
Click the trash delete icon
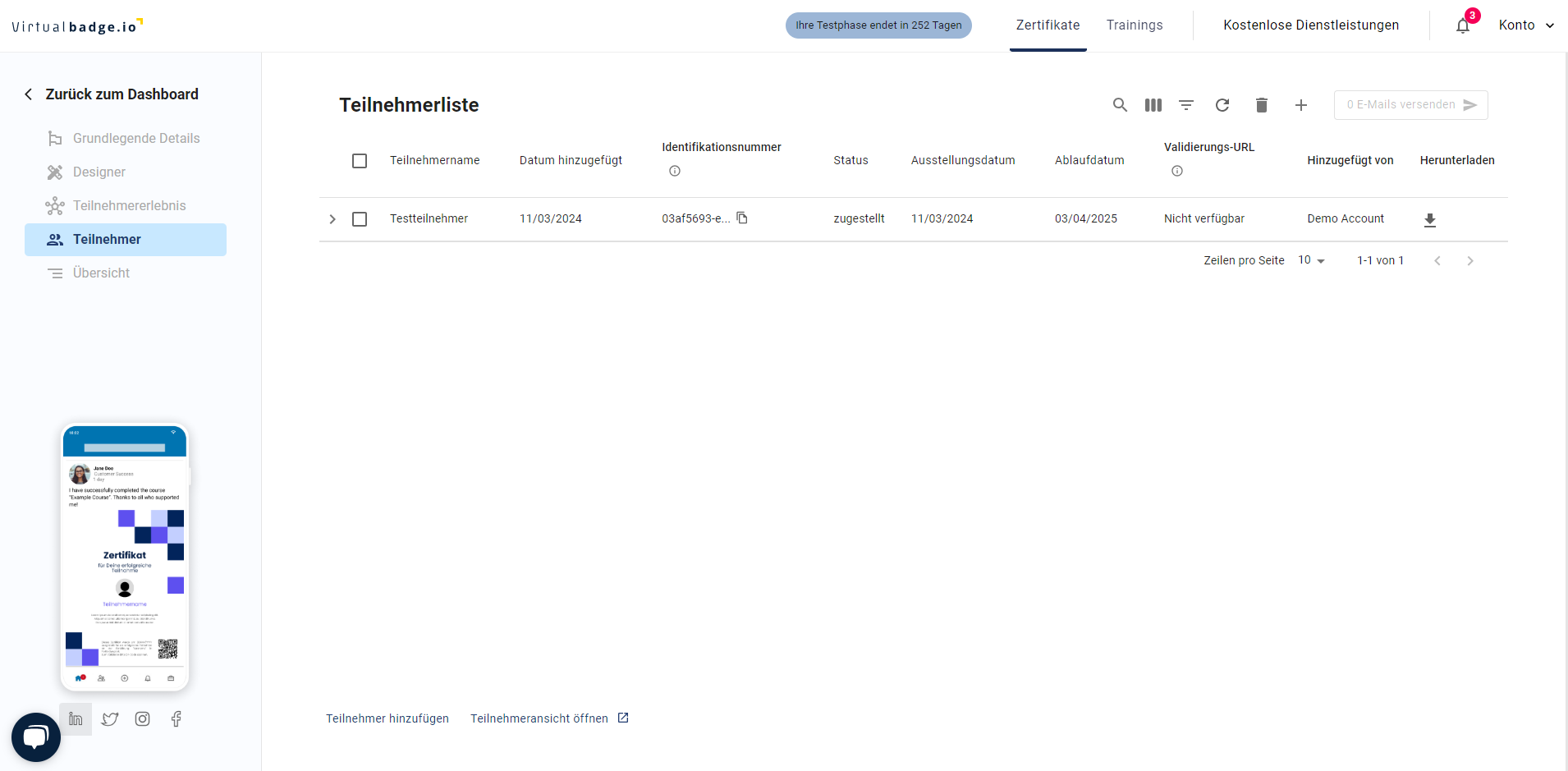pos(1262,105)
